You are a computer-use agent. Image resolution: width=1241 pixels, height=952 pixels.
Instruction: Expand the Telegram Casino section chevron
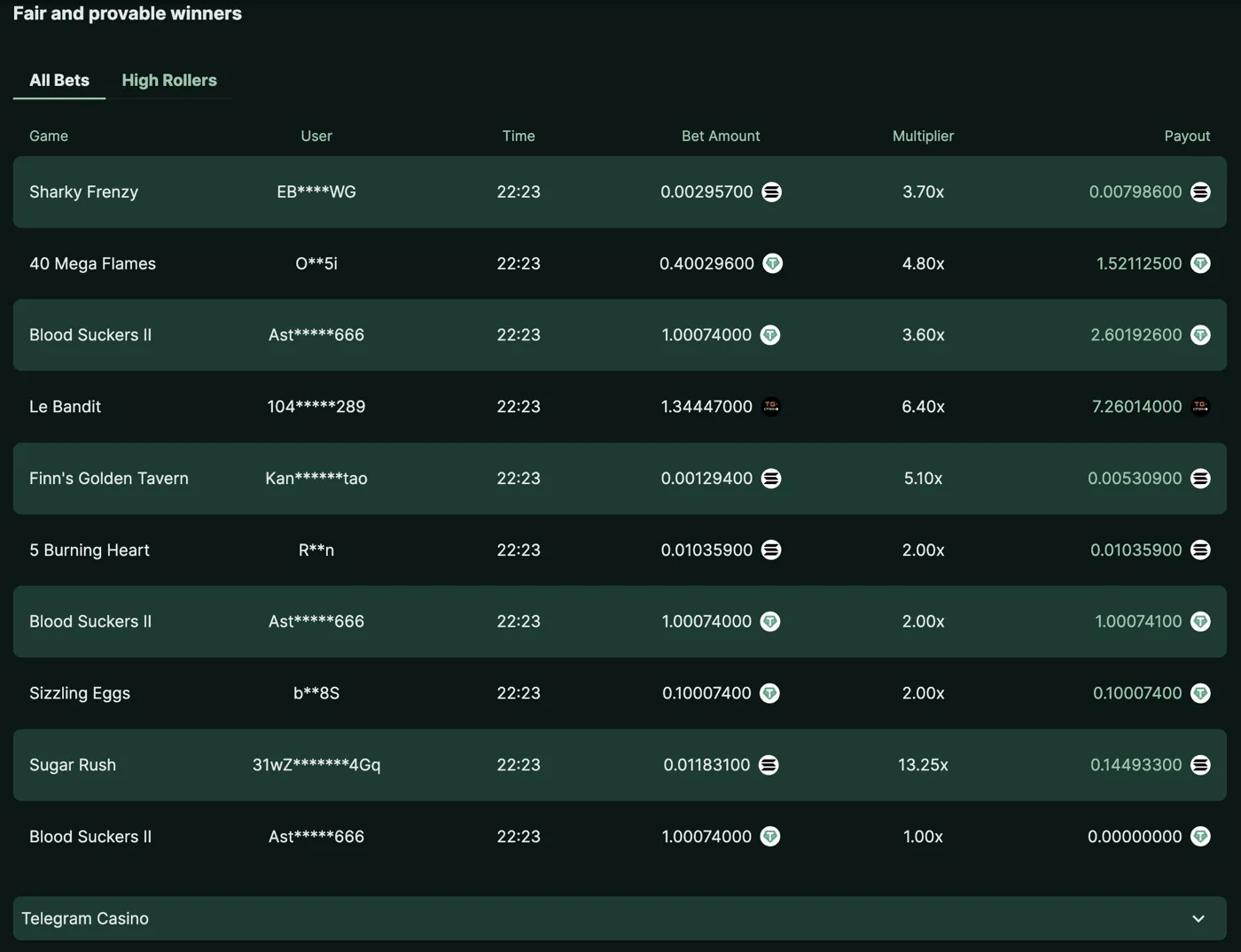[x=1198, y=918]
